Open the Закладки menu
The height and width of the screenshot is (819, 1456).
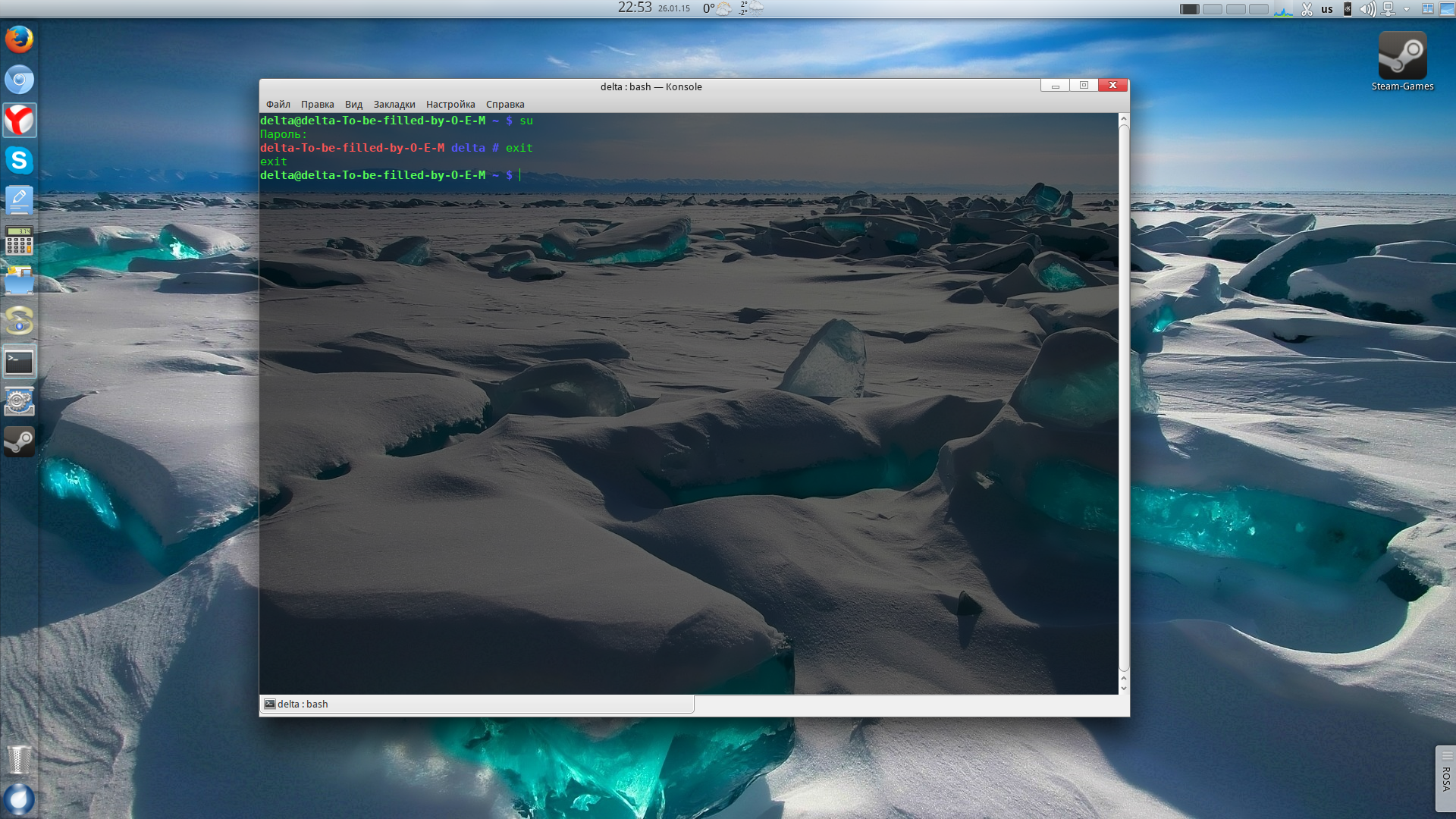coord(394,105)
